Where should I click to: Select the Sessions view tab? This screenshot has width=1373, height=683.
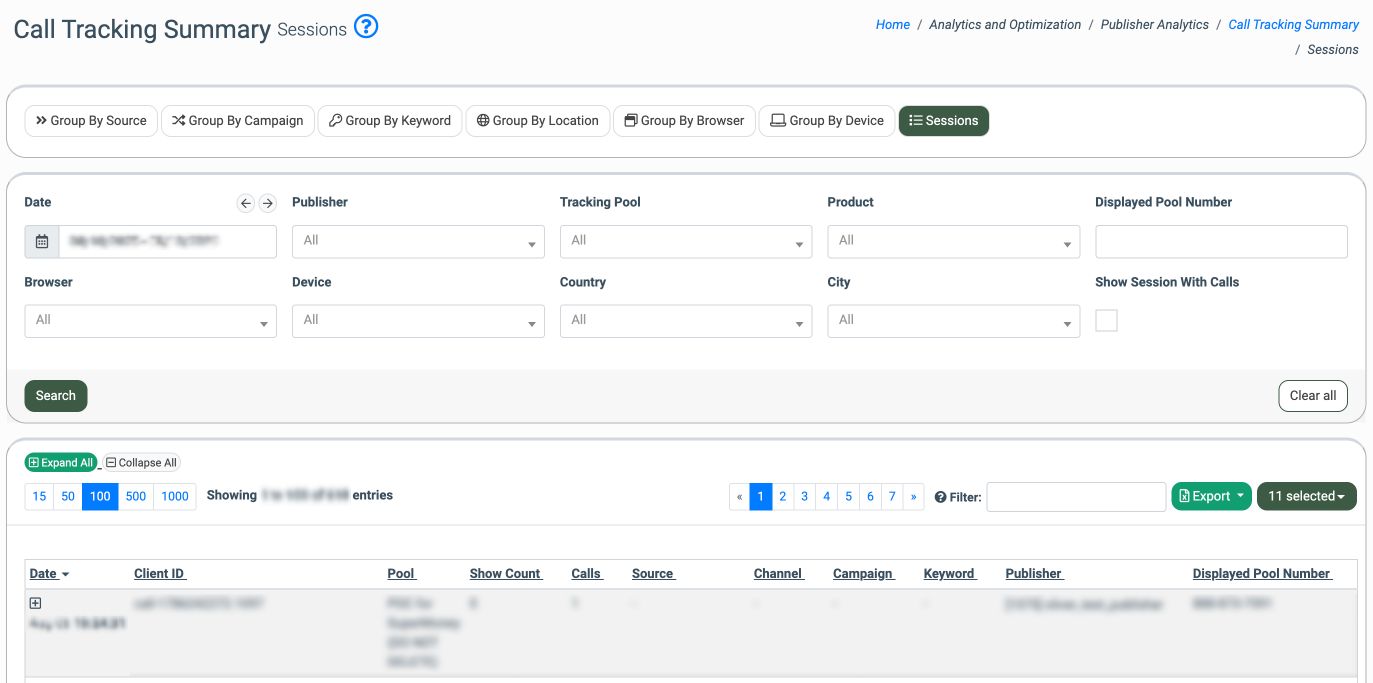coord(944,121)
